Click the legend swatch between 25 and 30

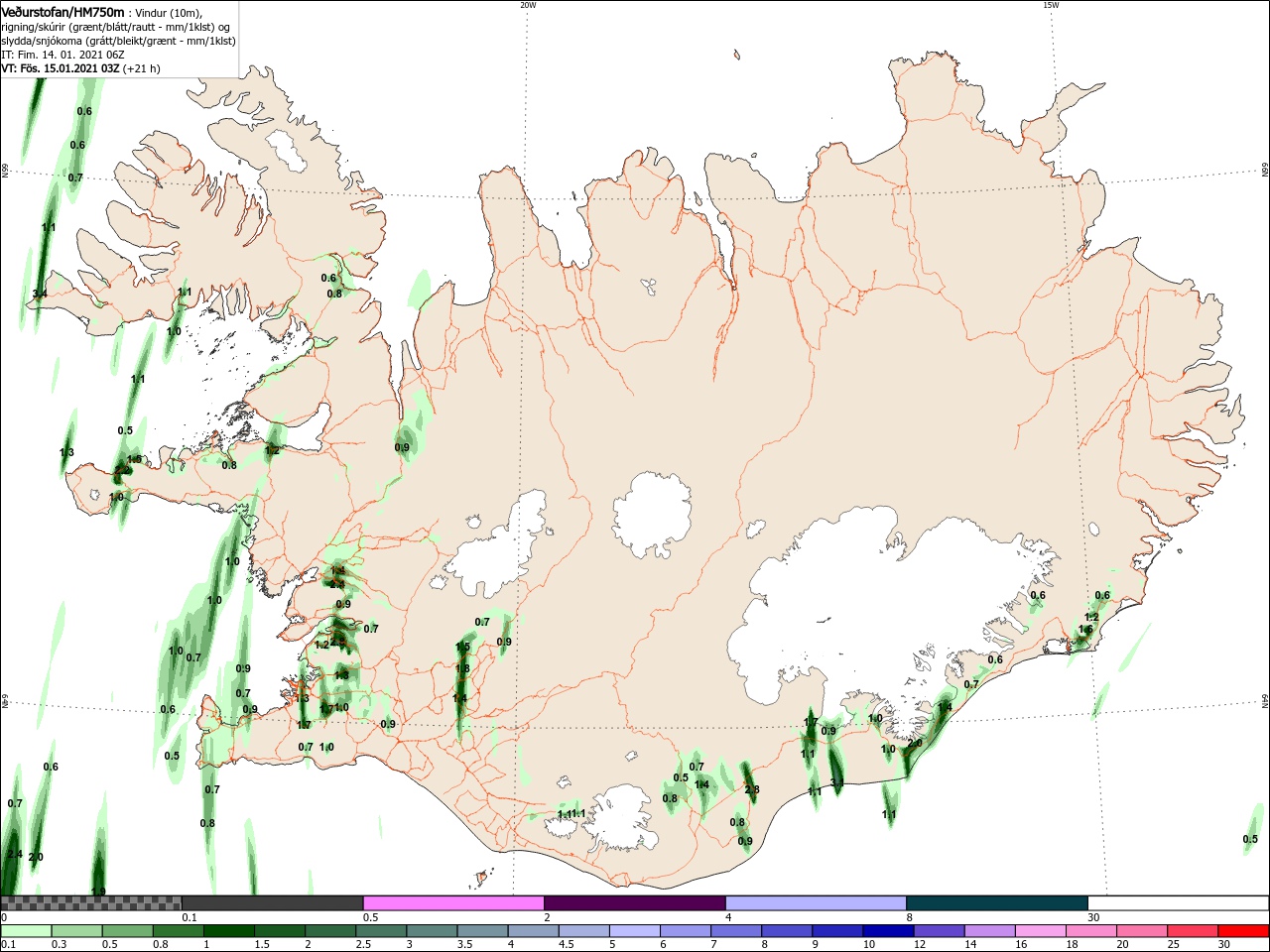point(1193,931)
